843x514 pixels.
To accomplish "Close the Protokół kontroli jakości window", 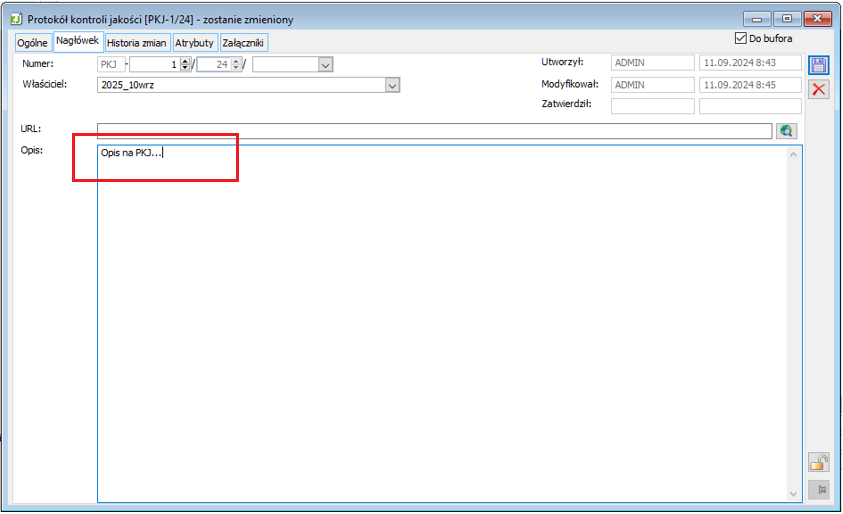I will tap(818, 19).
